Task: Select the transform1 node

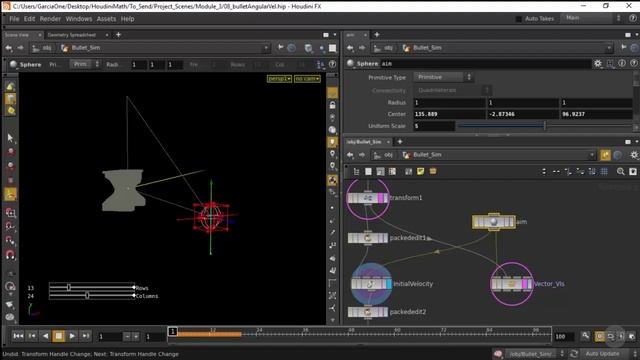Action: 368,198
